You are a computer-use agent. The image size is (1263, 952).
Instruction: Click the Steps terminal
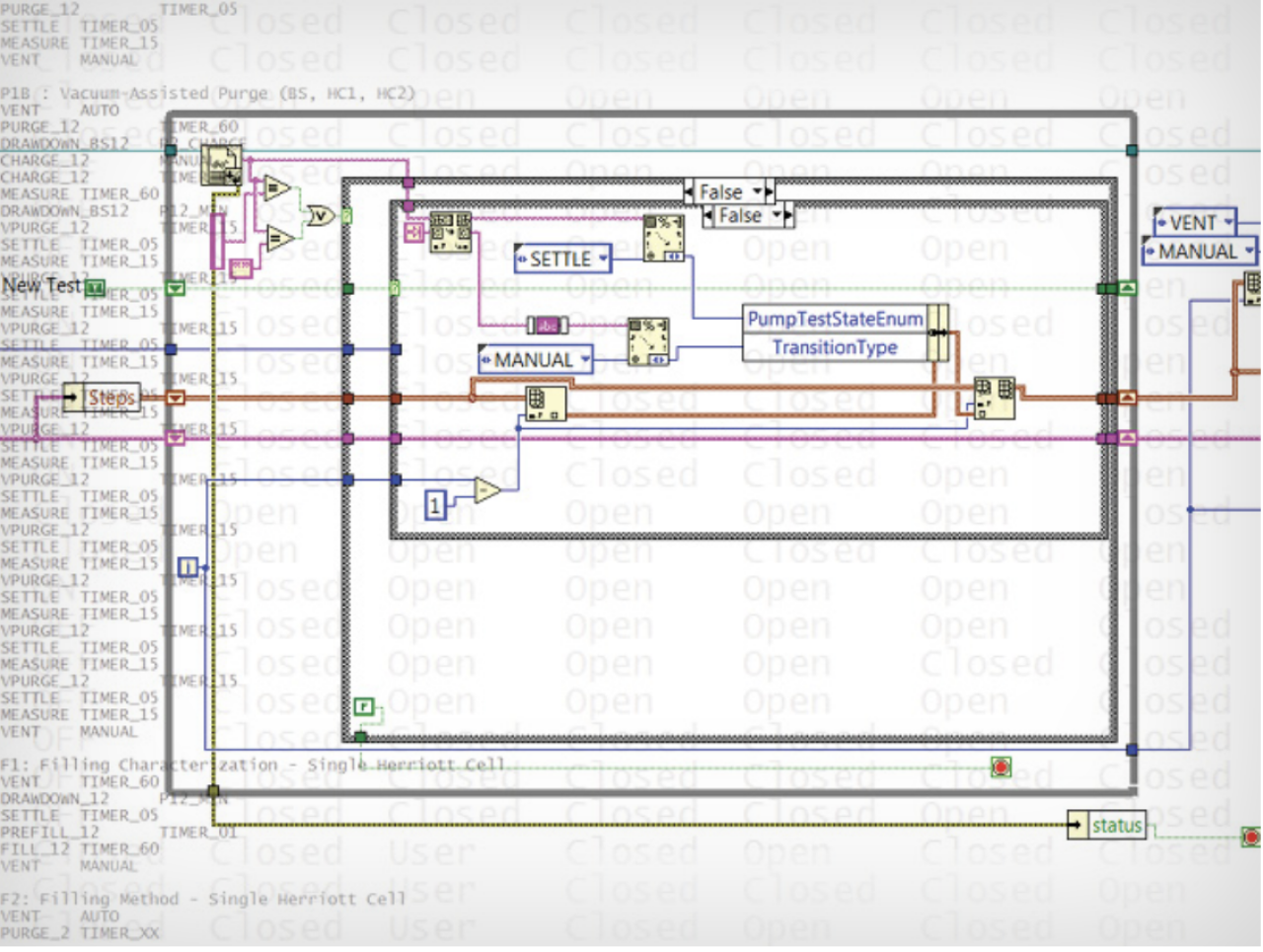coord(100,398)
